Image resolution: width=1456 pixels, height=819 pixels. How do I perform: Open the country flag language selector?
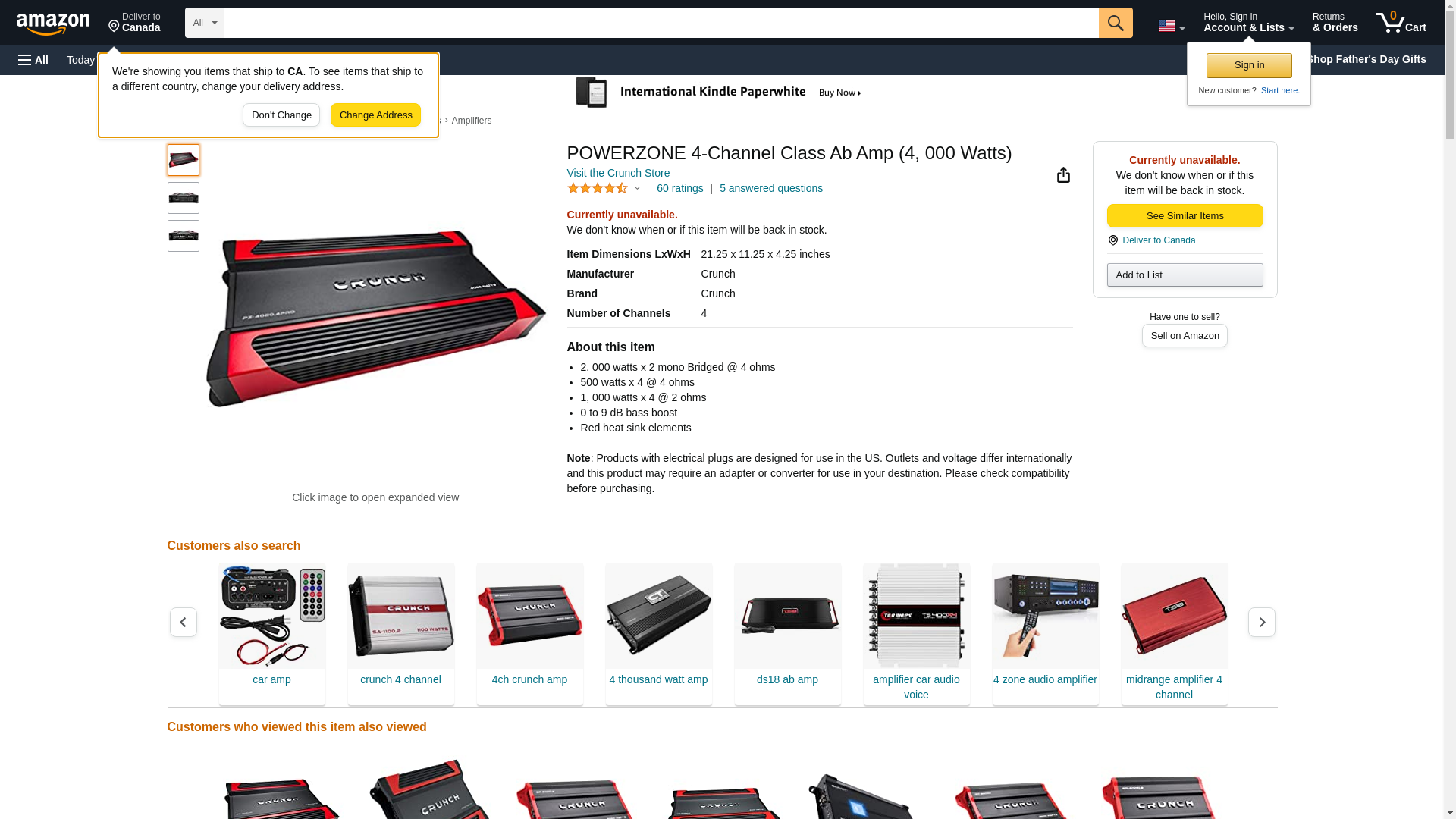pyautogui.click(x=1171, y=26)
